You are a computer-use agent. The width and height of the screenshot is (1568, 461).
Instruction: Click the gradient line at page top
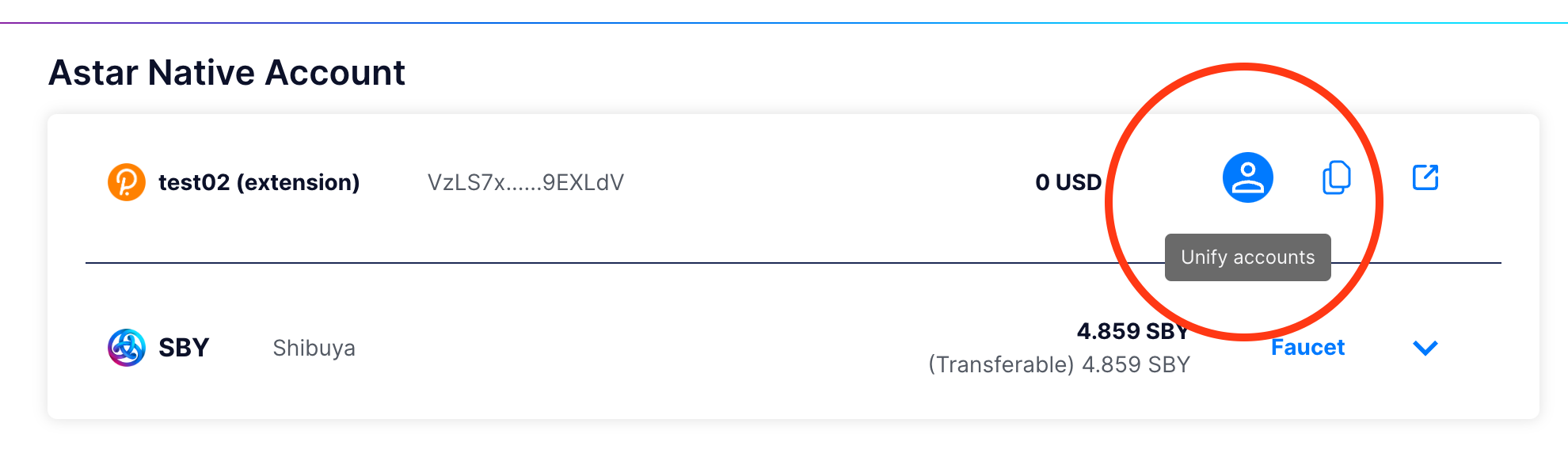pos(784,23)
